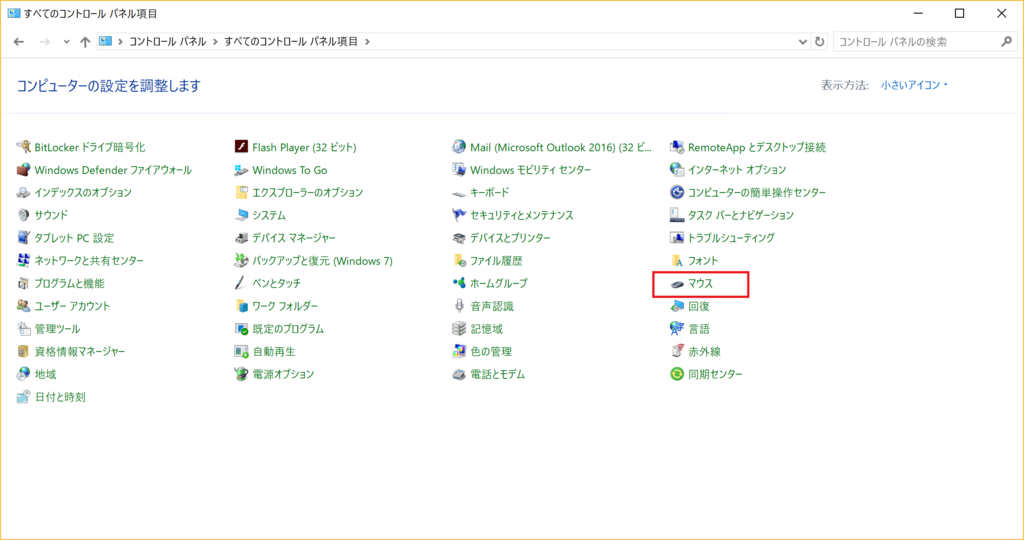Open BitLocker ドライブ暗号化 icon
Screen dimensions: 1024x540
coord(24,147)
